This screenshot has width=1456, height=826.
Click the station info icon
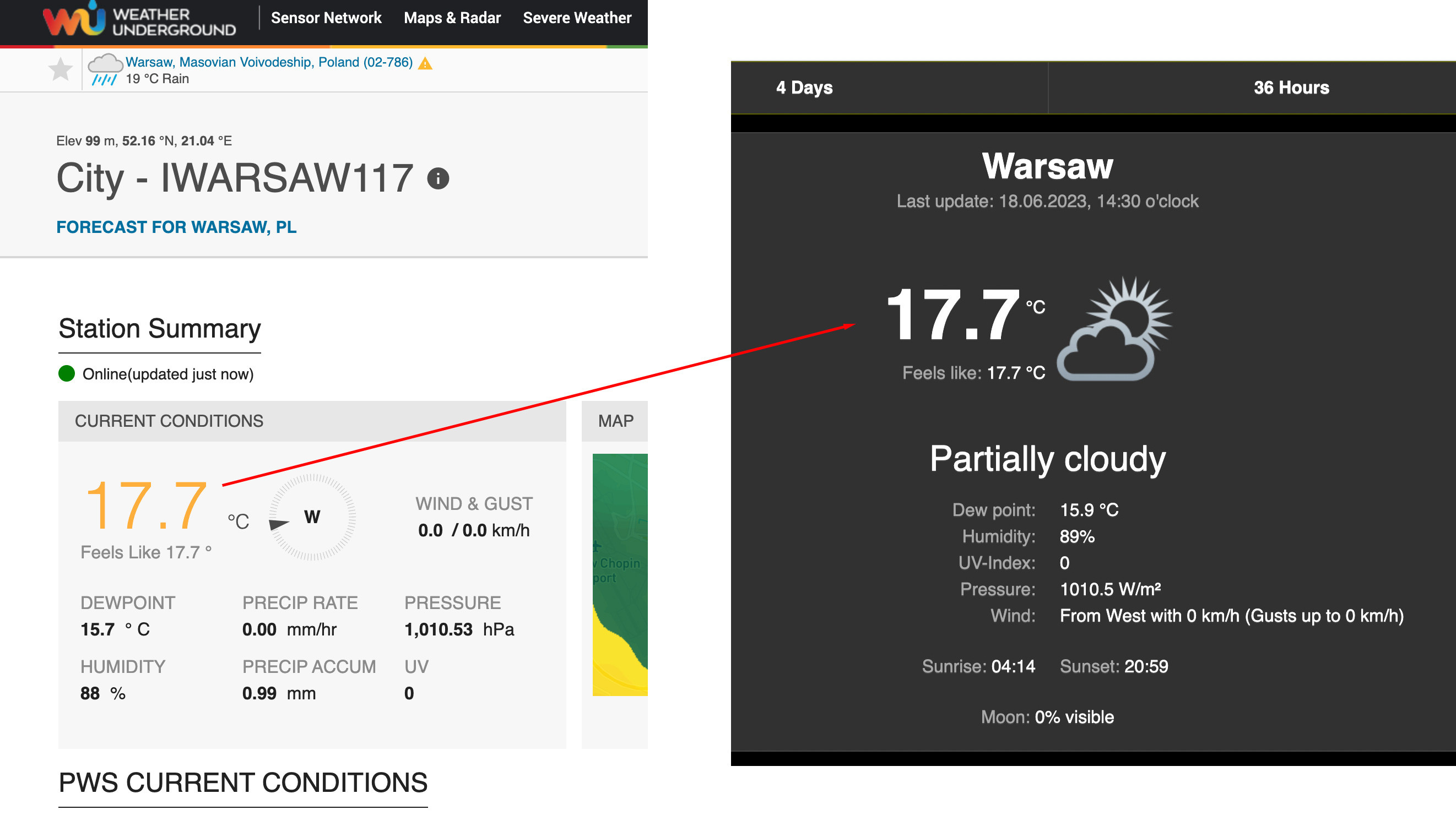(x=438, y=179)
